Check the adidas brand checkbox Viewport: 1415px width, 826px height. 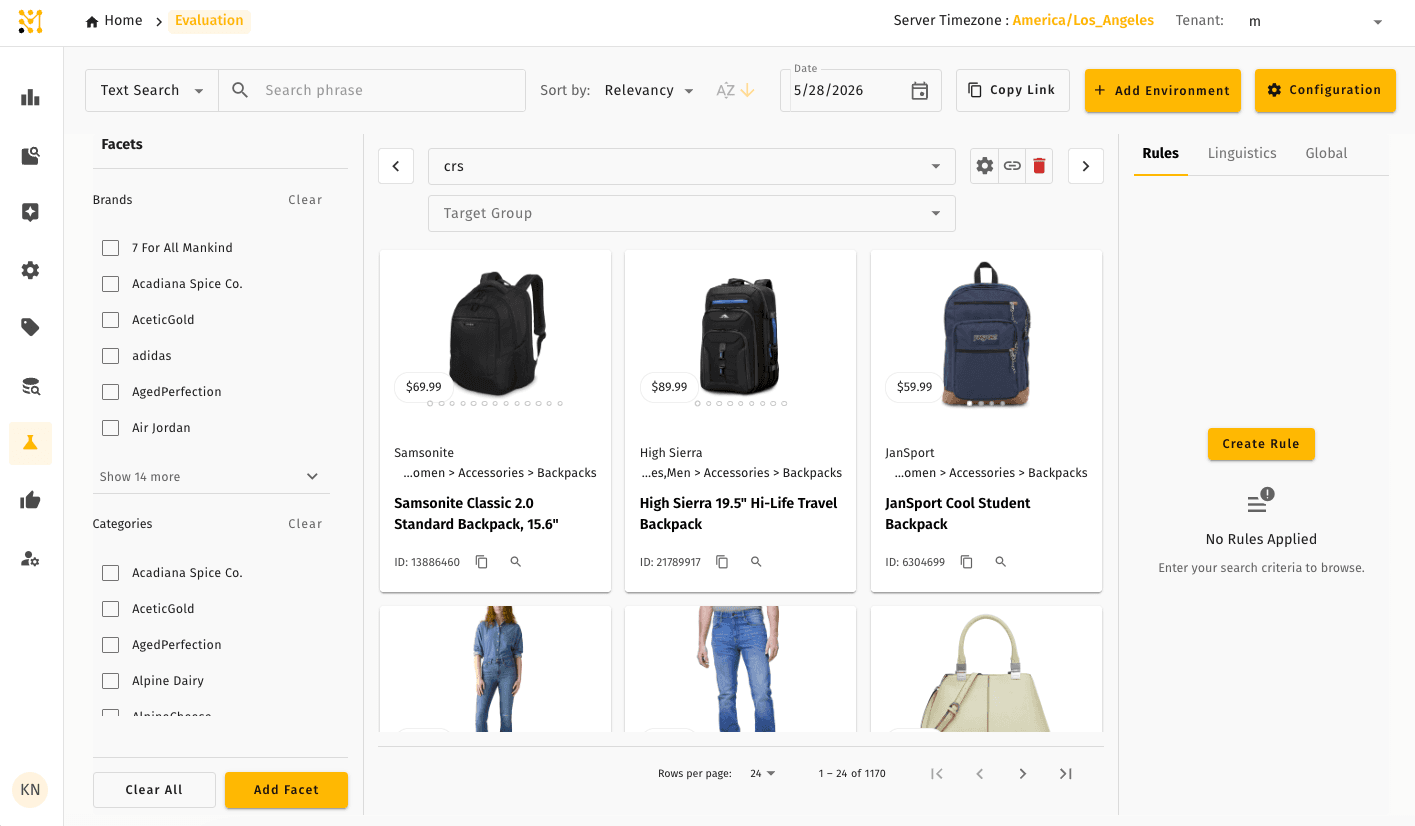111,356
